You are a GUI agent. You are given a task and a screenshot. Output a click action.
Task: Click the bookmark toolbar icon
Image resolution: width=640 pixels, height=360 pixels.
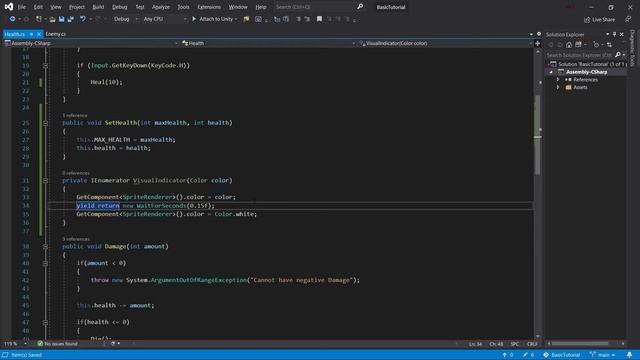click(x=319, y=19)
